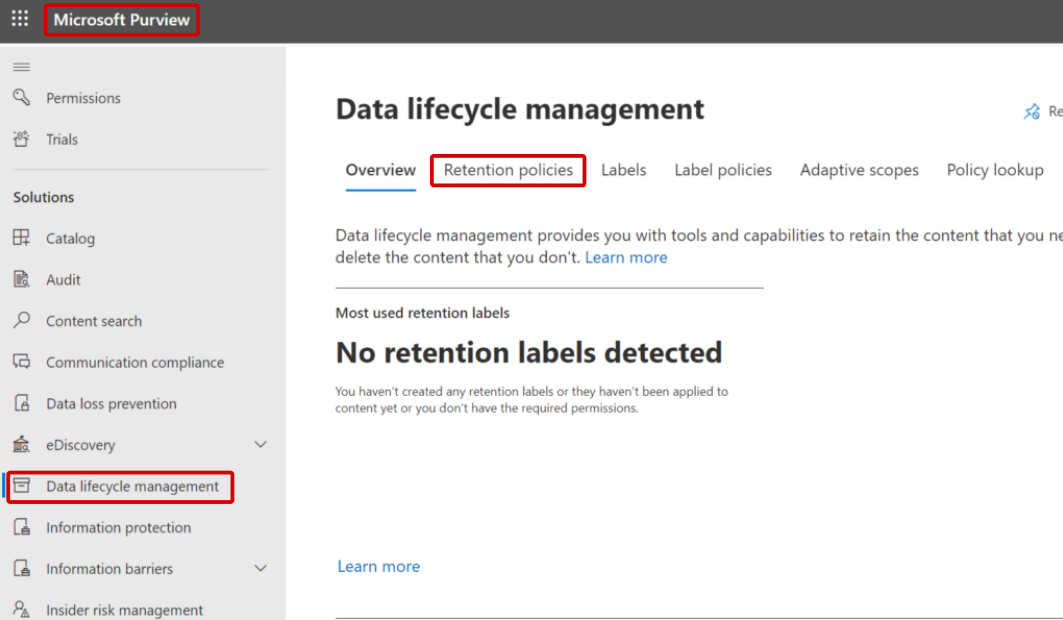The image size is (1063, 620).
Task: Click the Data loss prevention icon
Action: [x=21, y=404]
